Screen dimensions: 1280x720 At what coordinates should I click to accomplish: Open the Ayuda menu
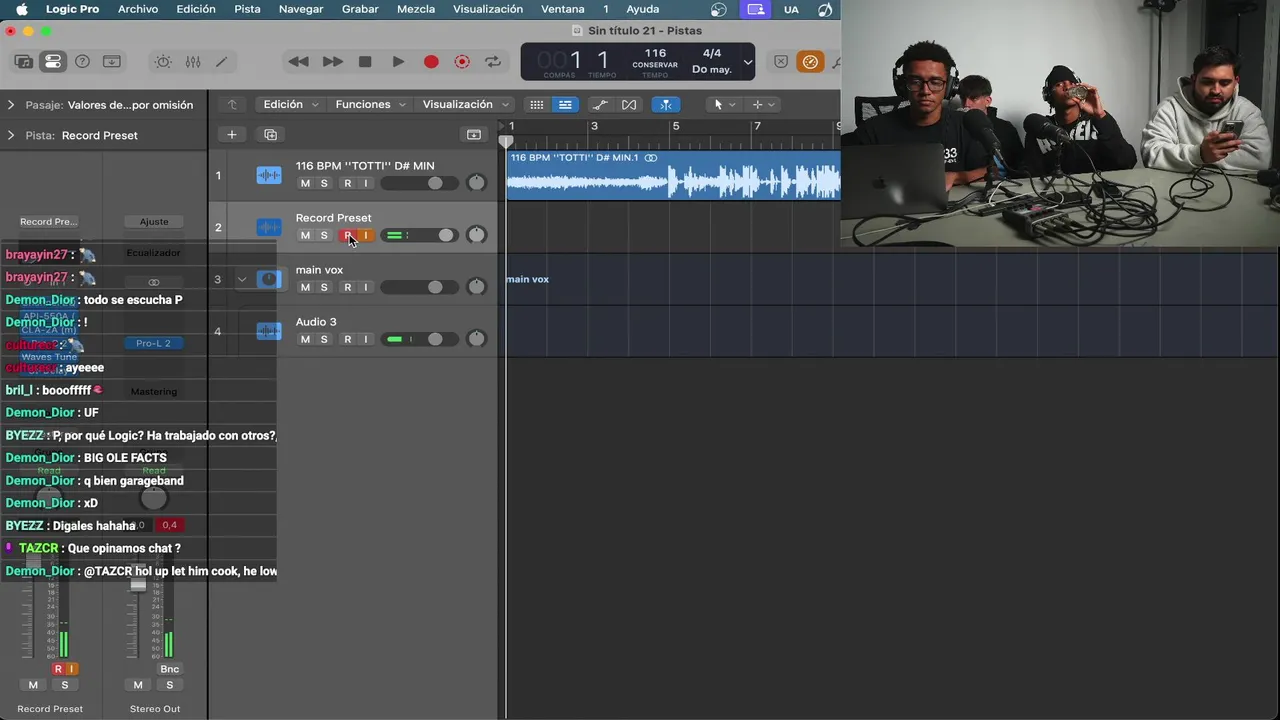643,9
